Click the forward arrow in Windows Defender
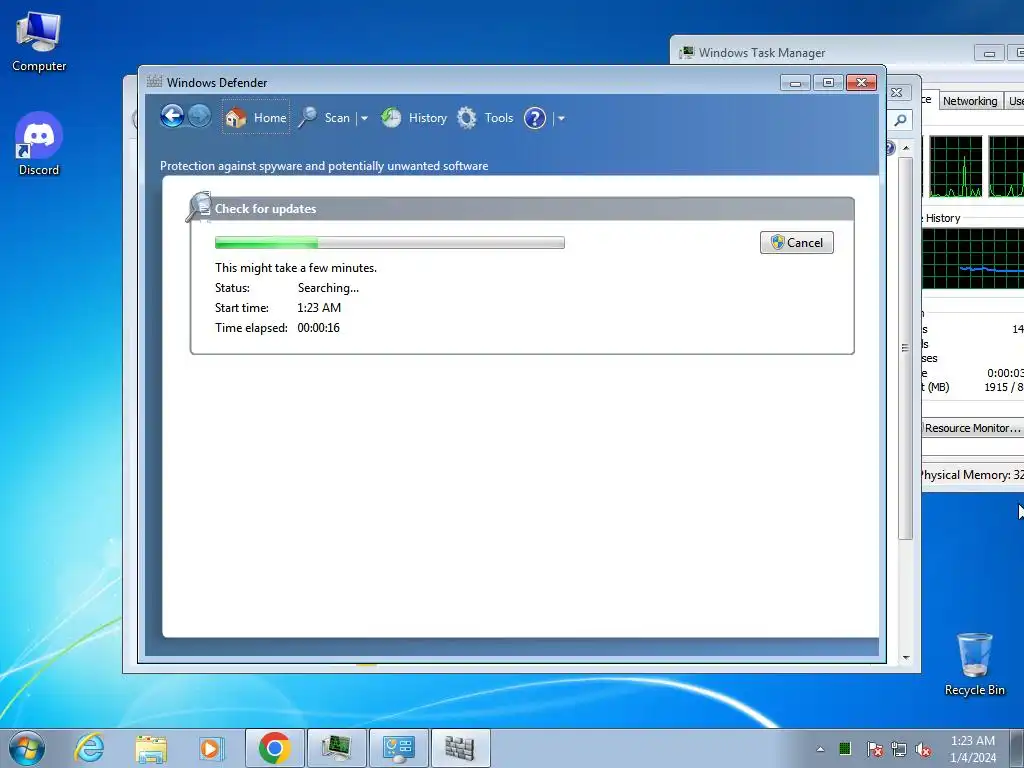Image resolution: width=1024 pixels, height=768 pixels. tap(199, 117)
